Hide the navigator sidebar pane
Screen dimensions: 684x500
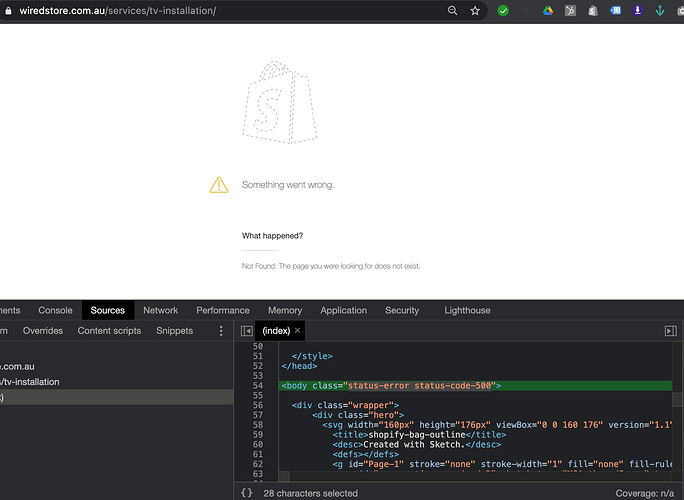pyautogui.click(x=247, y=331)
